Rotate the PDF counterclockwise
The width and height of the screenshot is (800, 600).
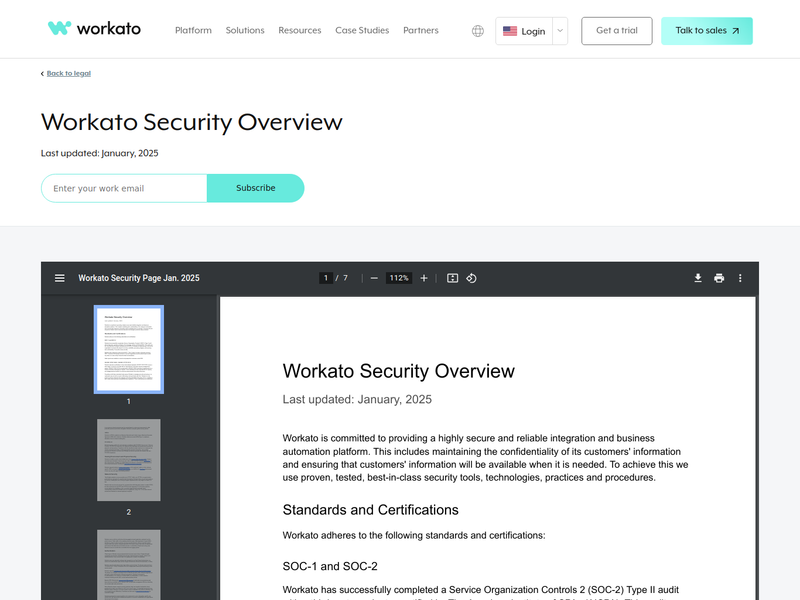coord(471,278)
